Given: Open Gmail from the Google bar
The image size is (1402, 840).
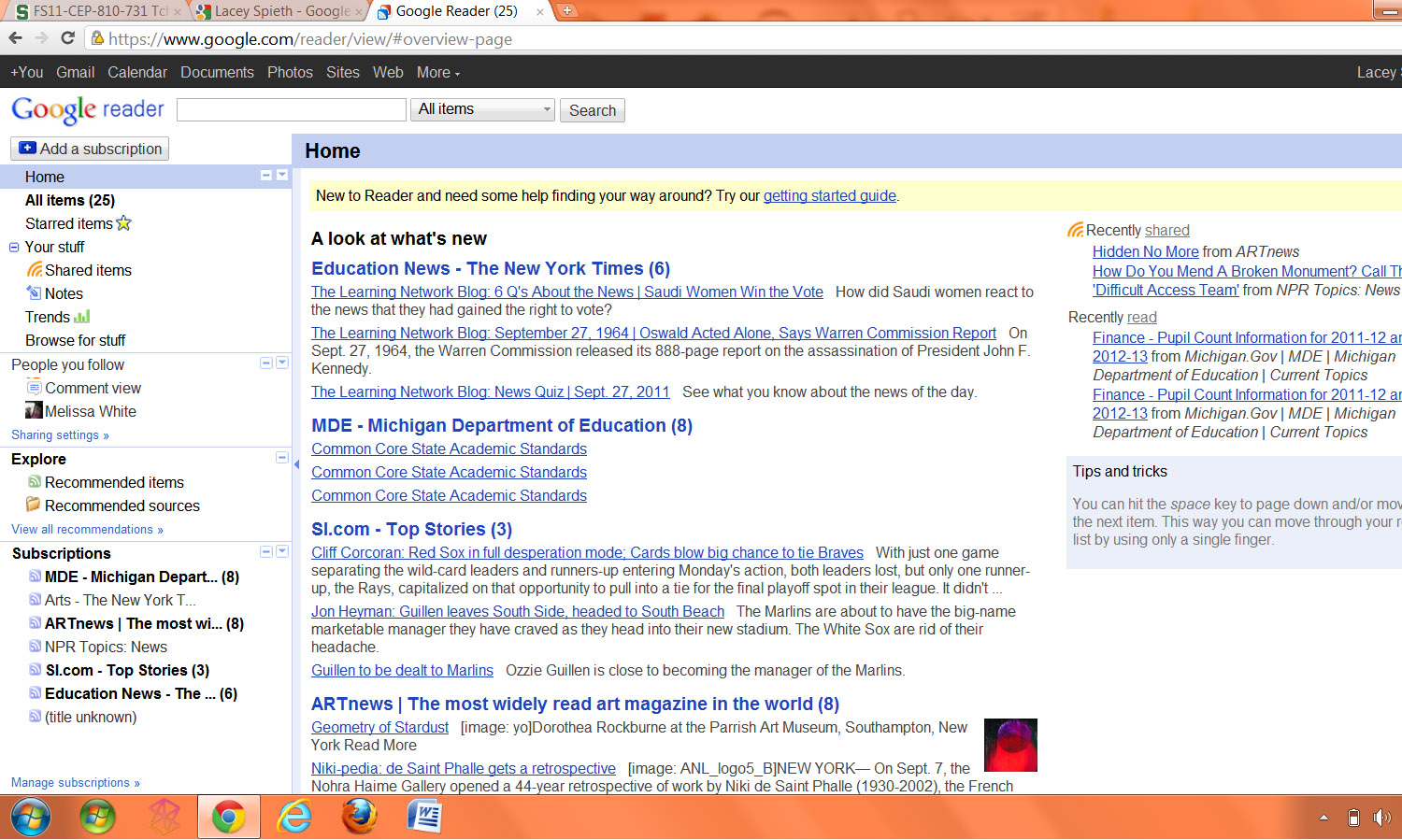Looking at the screenshot, I should [x=75, y=72].
